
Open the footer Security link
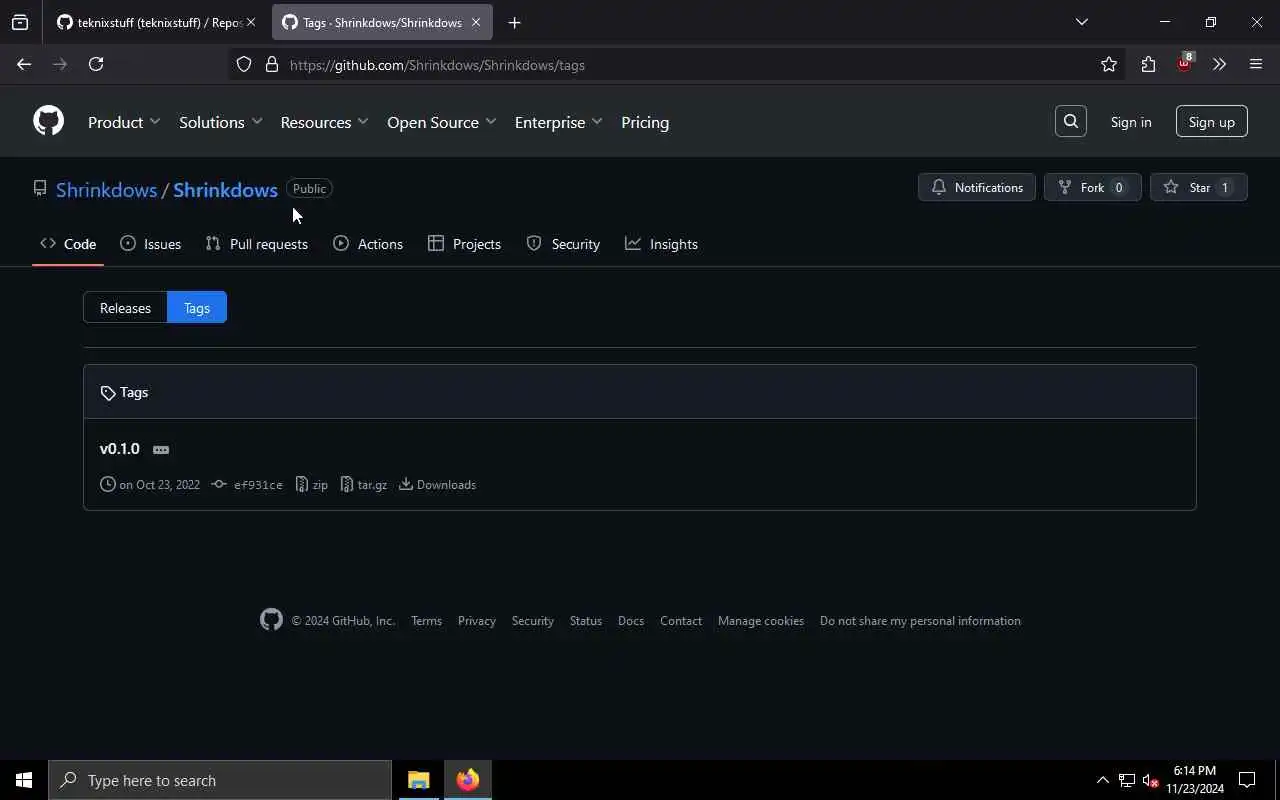533,621
